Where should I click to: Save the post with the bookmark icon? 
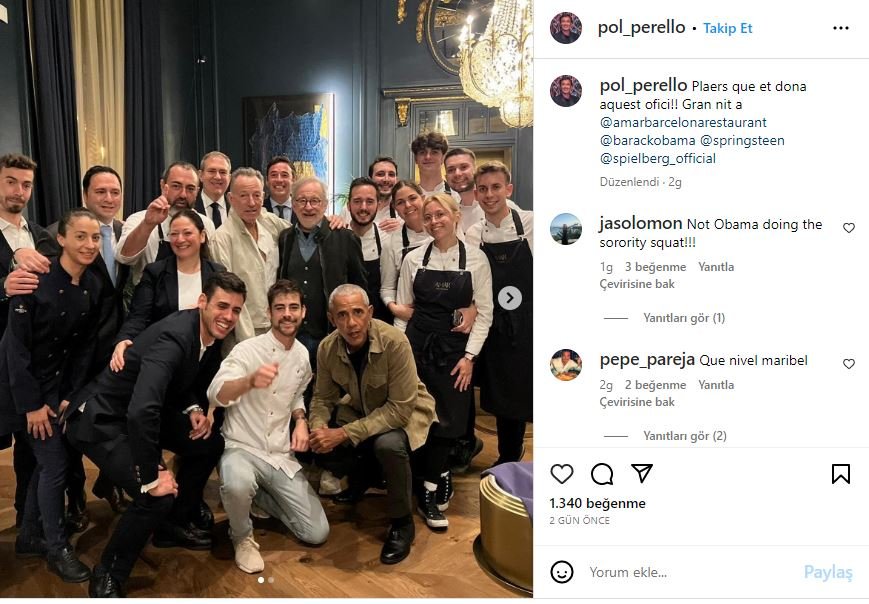pos(840,474)
